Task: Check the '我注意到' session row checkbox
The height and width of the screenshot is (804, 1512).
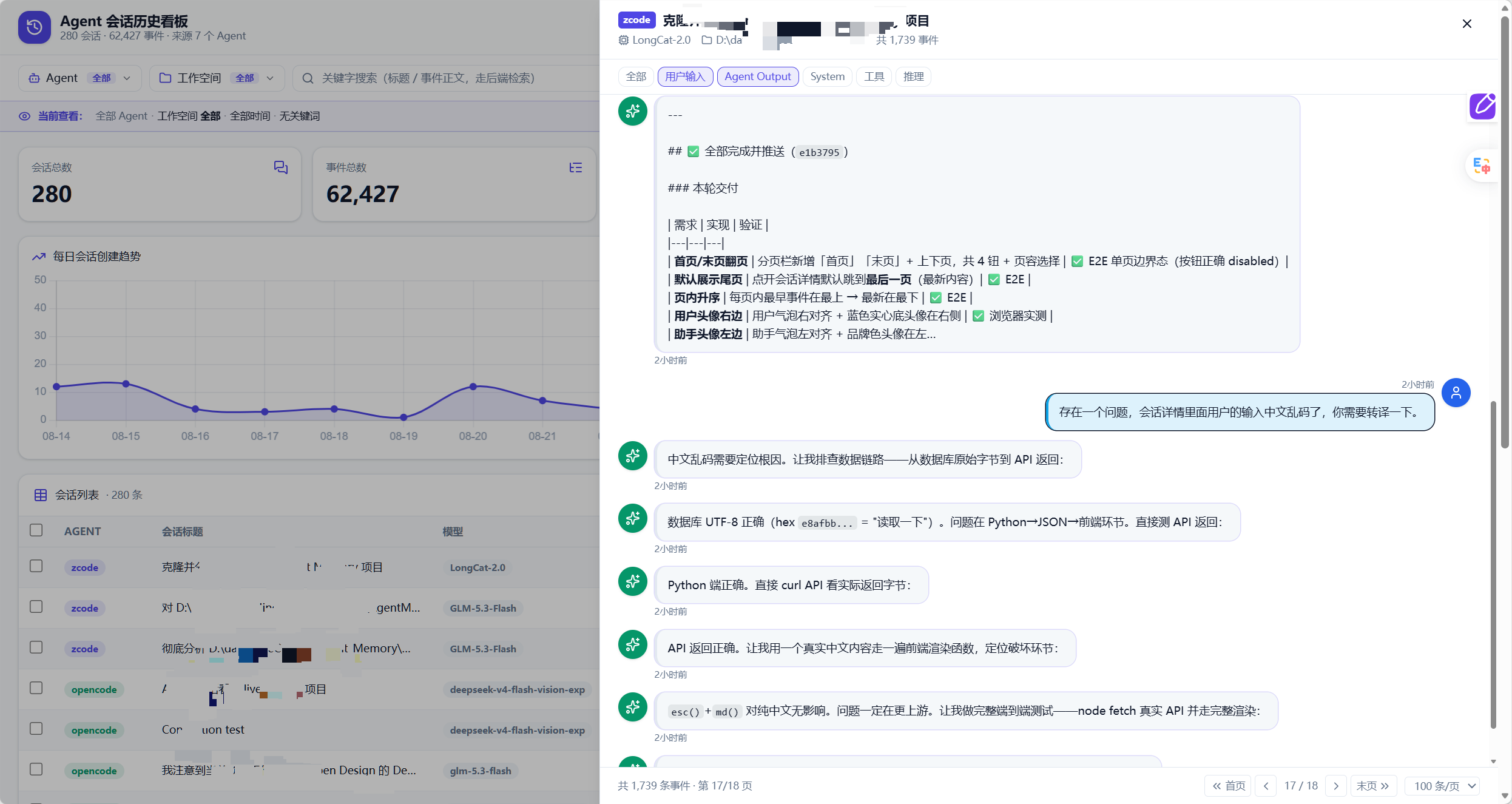Action: click(36, 769)
